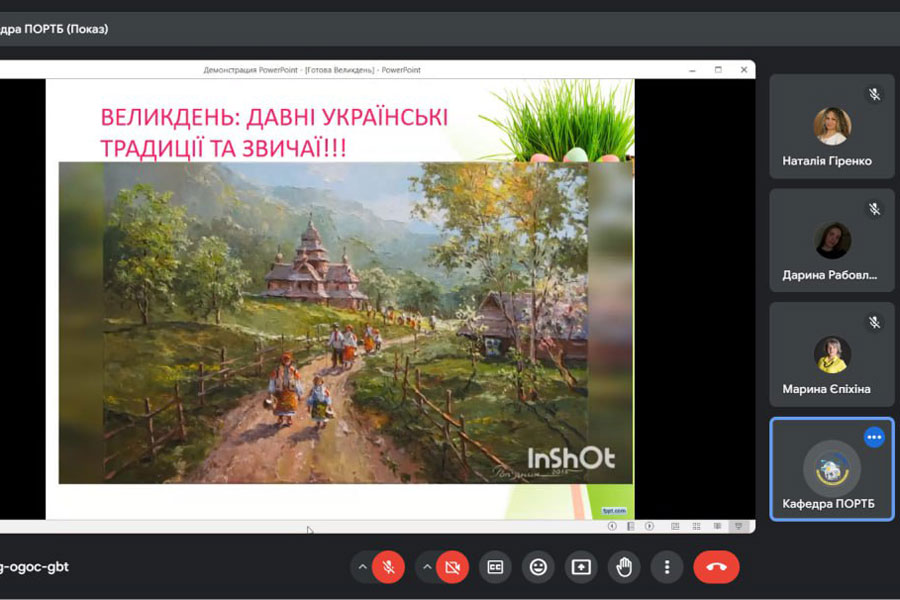The image size is (900, 600).
Task: Go to next slide arrow in PowerPoint status bar
Action: [x=649, y=527]
